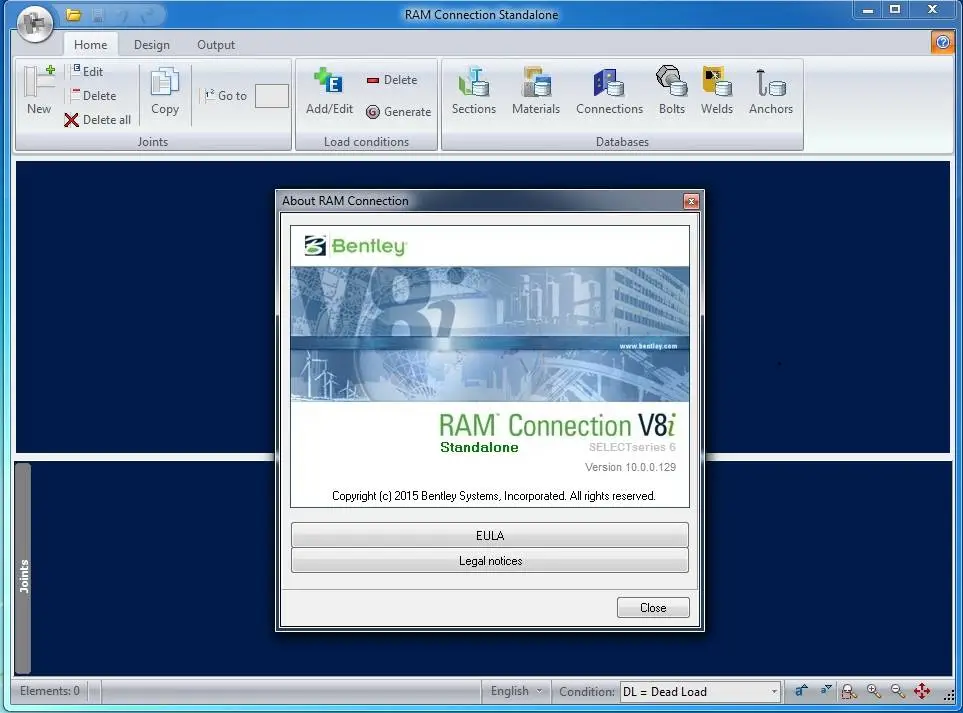This screenshot has width=963, height=713.
Task: Click the Go to button
Action: point(225,96)
